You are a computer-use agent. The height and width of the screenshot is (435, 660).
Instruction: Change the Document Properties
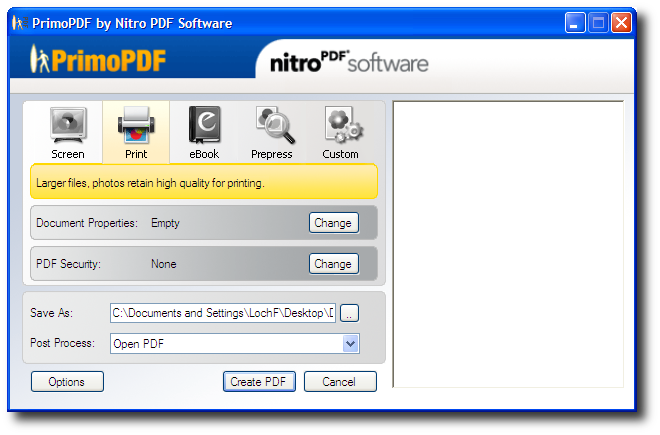[334, 223]
